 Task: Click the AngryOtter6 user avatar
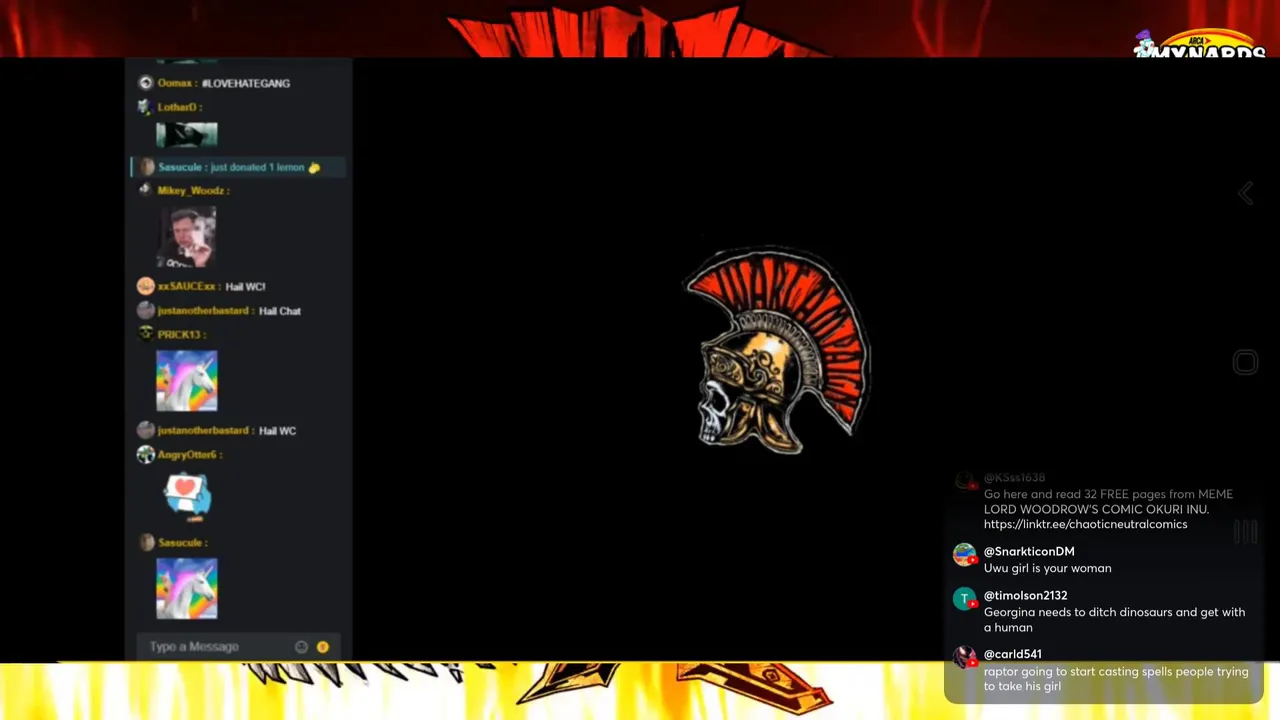(145, 454)
